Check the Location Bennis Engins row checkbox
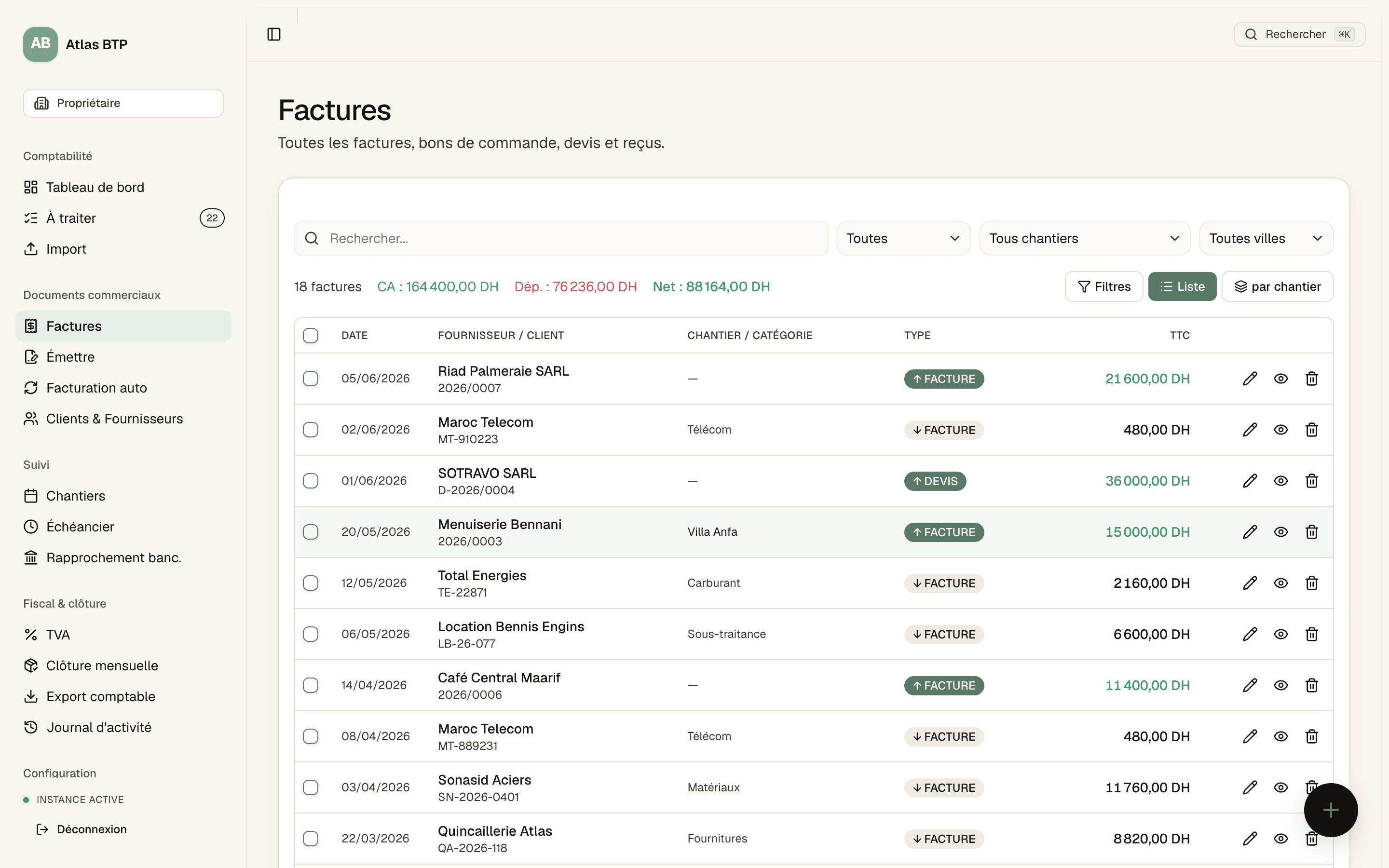The image size is (1389, 868). pos(311,634)
